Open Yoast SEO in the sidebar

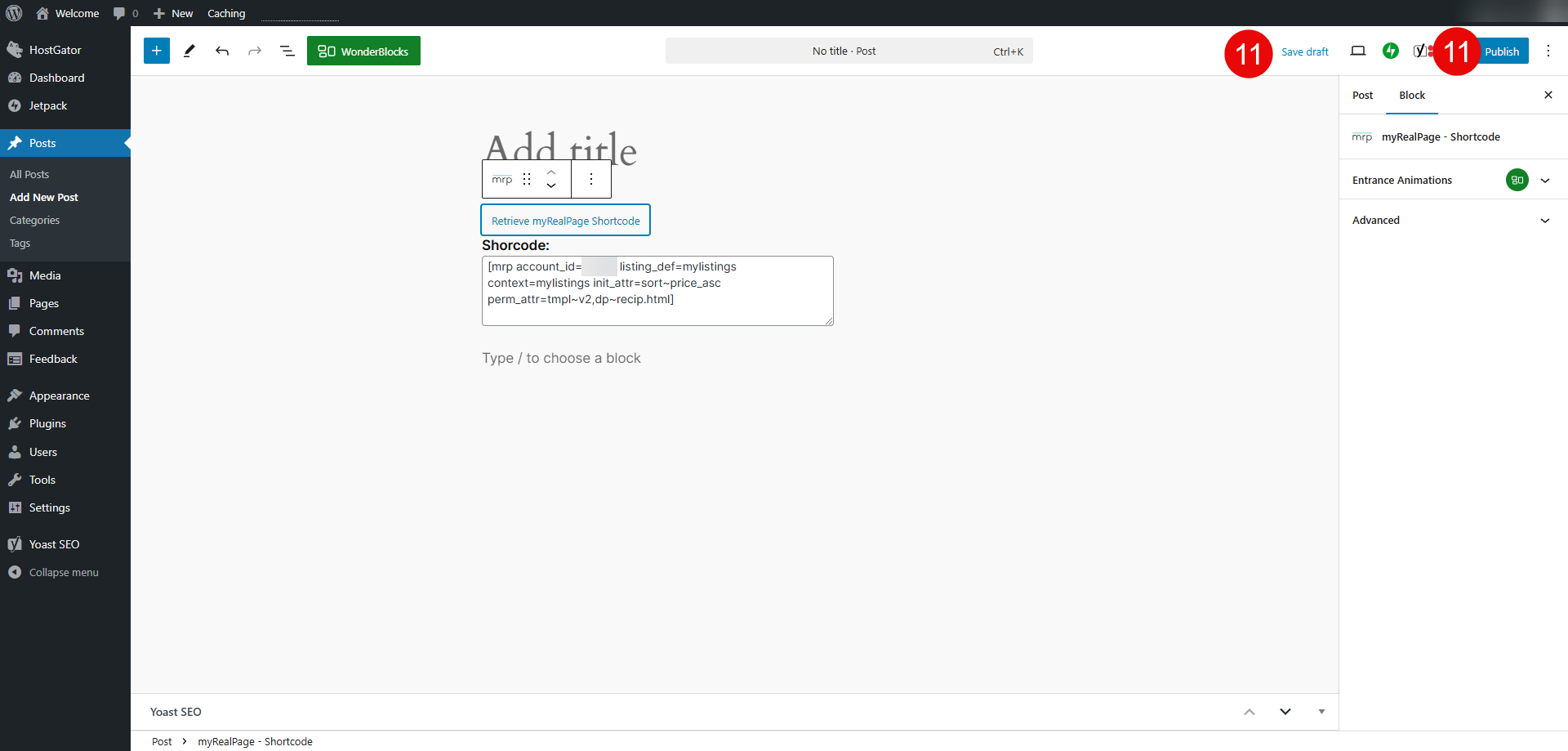pos(65,544)
